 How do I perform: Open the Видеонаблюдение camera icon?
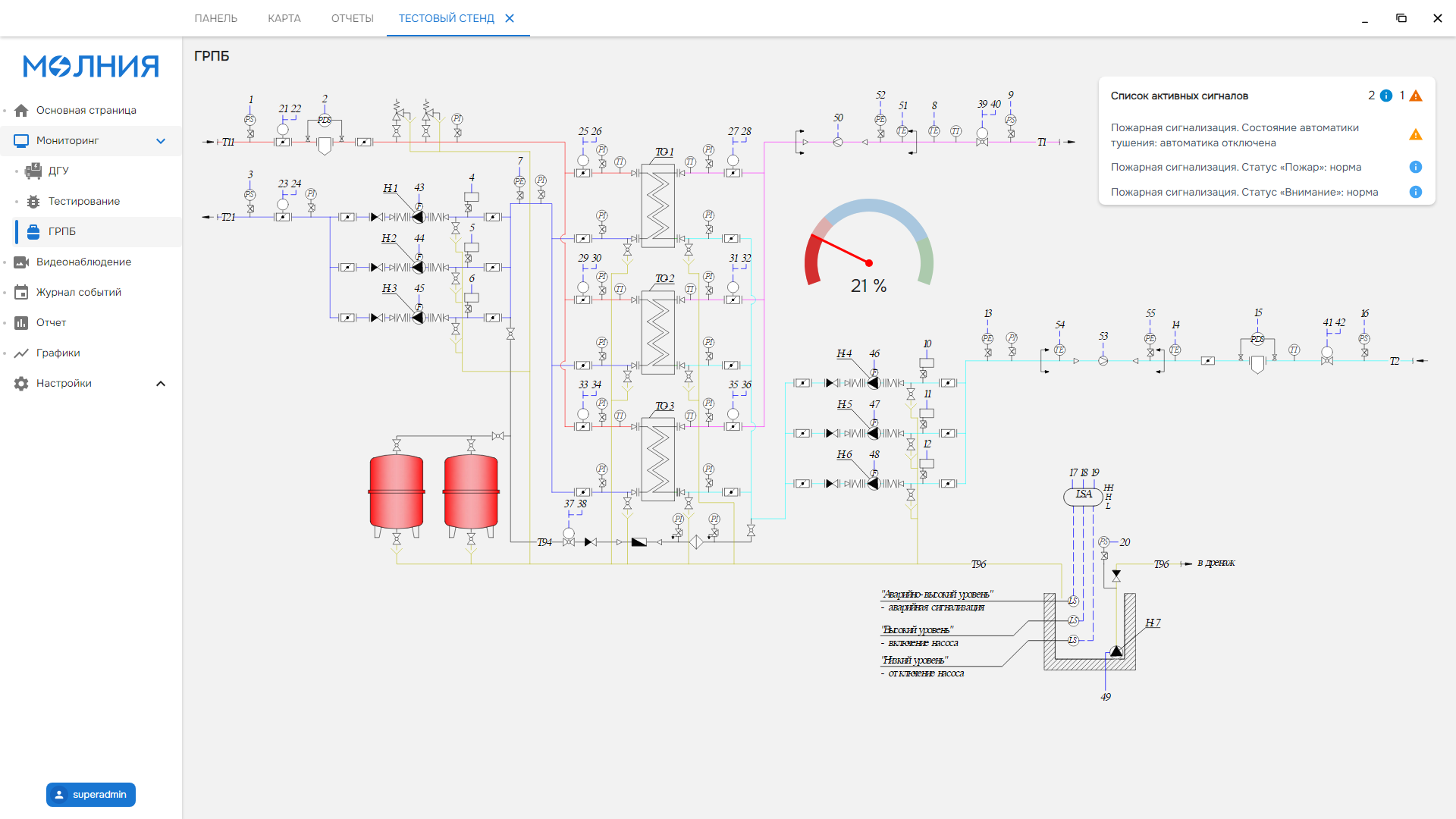point(21,262)
